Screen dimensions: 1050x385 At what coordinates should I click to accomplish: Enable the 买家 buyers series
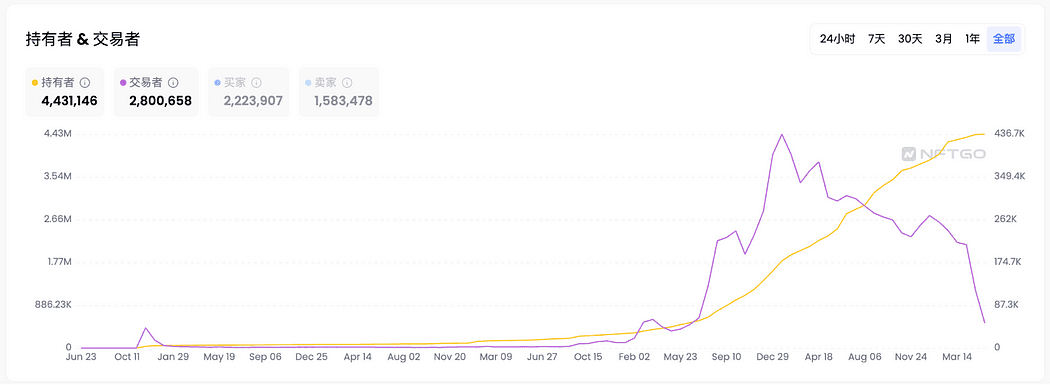click(x=248, y=92)
